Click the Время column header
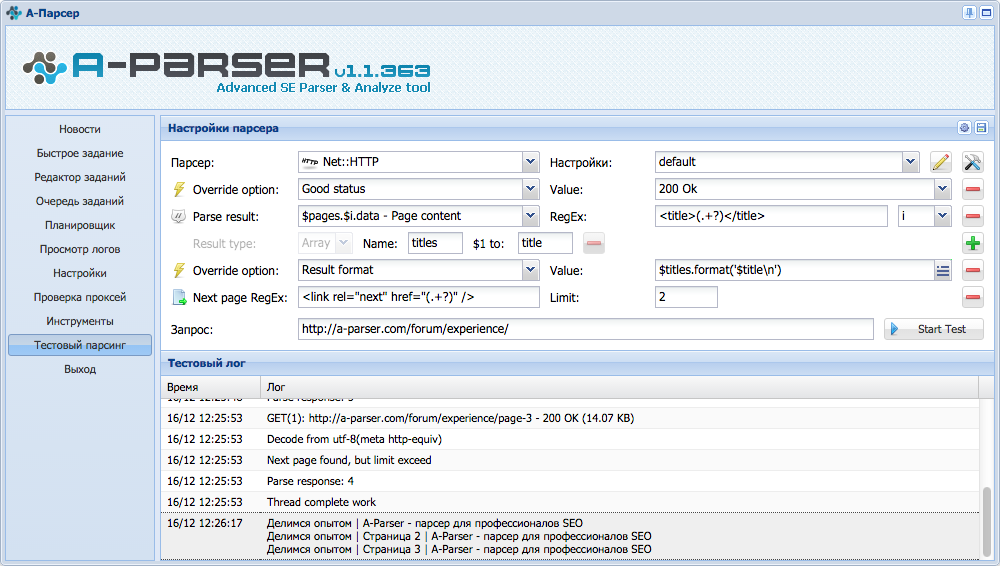Viewport: 1000px width, 566px height. [210, 387]
